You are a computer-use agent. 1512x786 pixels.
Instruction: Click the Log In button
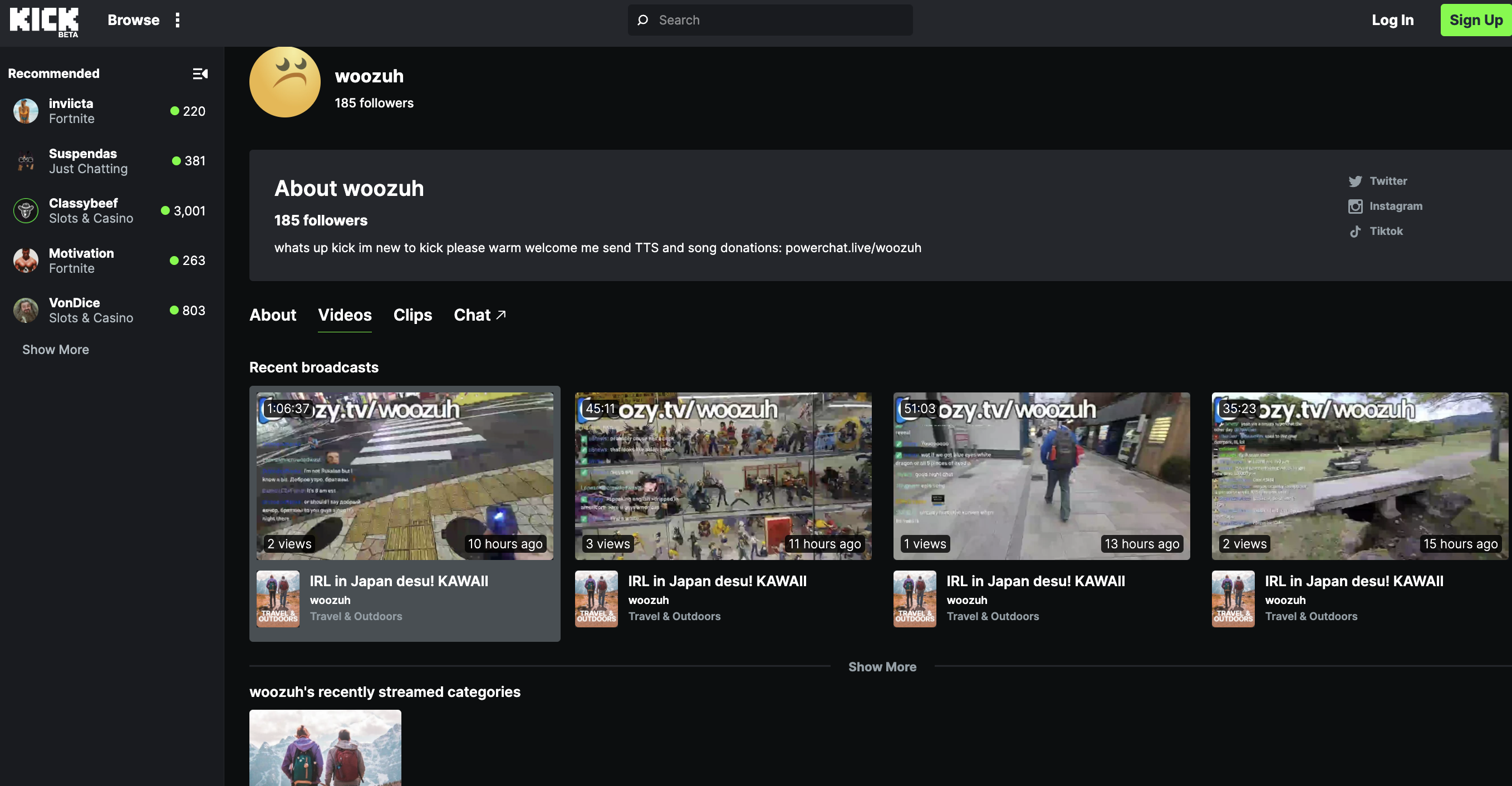point(1392,21)
